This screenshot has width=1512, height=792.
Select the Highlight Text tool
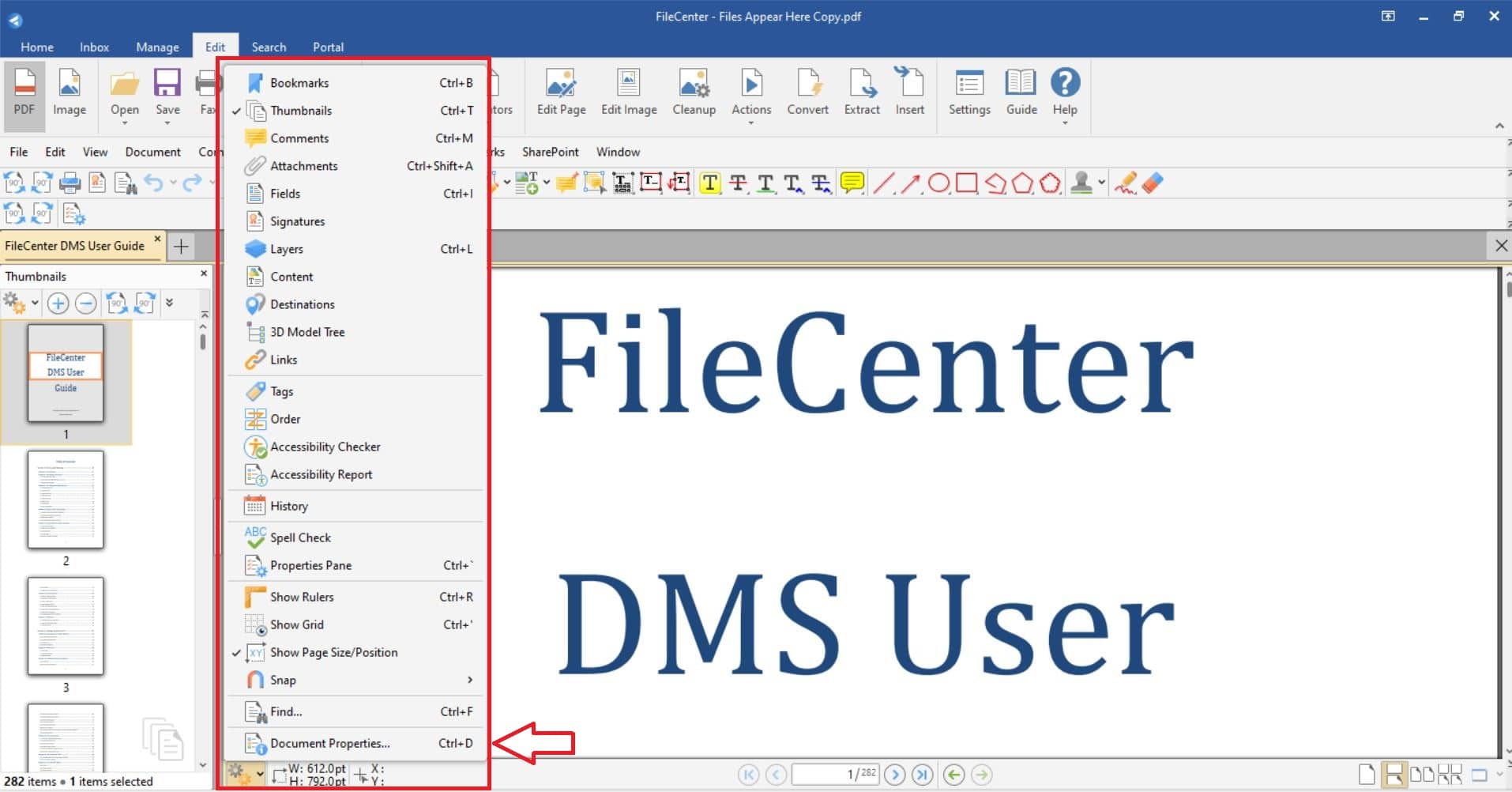point(710,183)
